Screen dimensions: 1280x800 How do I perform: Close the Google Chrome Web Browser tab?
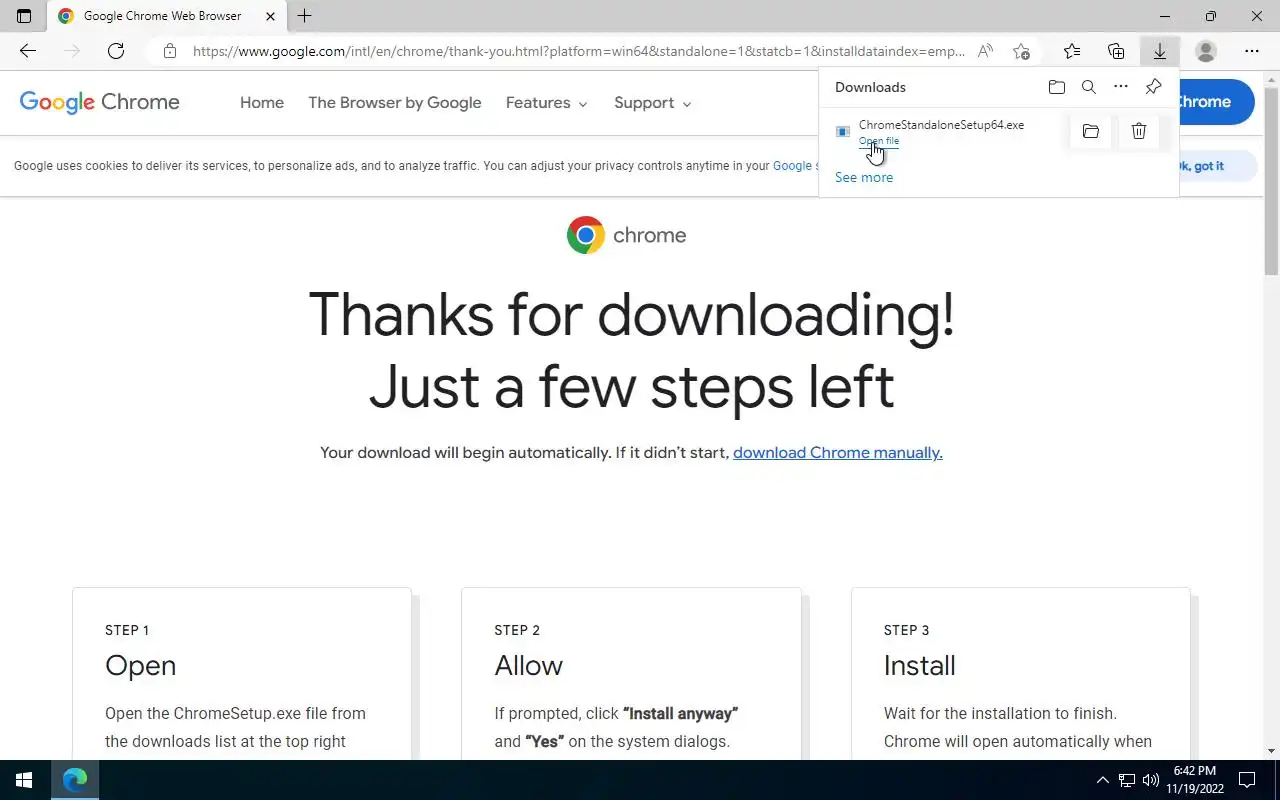click(270, 16)
